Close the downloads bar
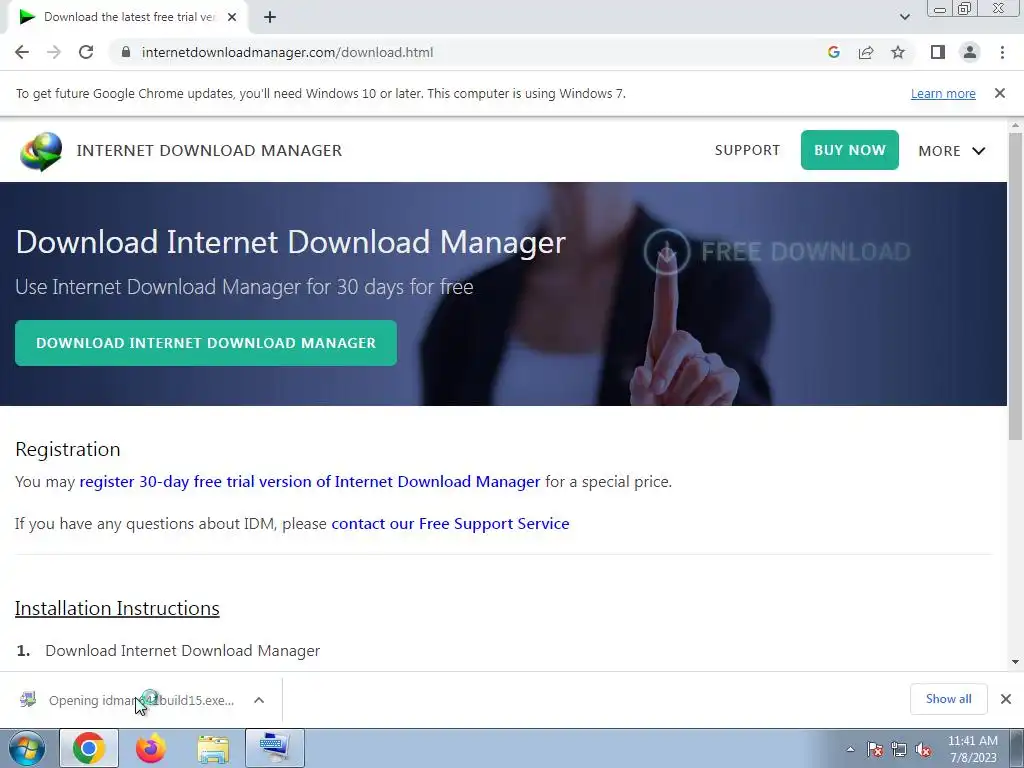1024x768 pixels. 1006,699
